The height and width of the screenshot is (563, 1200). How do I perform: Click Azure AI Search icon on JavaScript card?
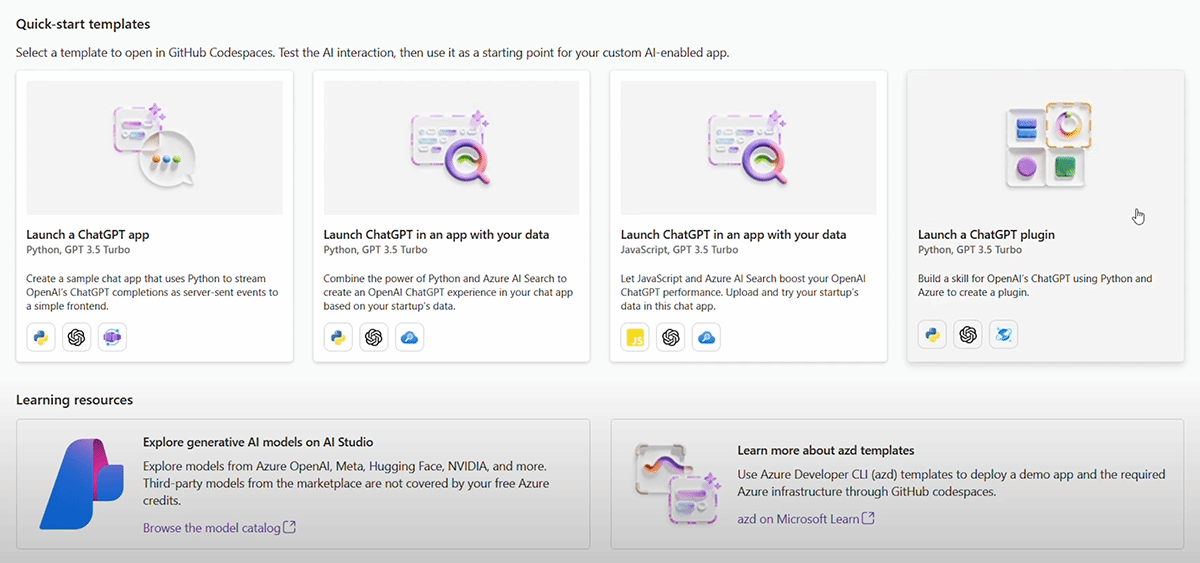[x=705, y=338]
